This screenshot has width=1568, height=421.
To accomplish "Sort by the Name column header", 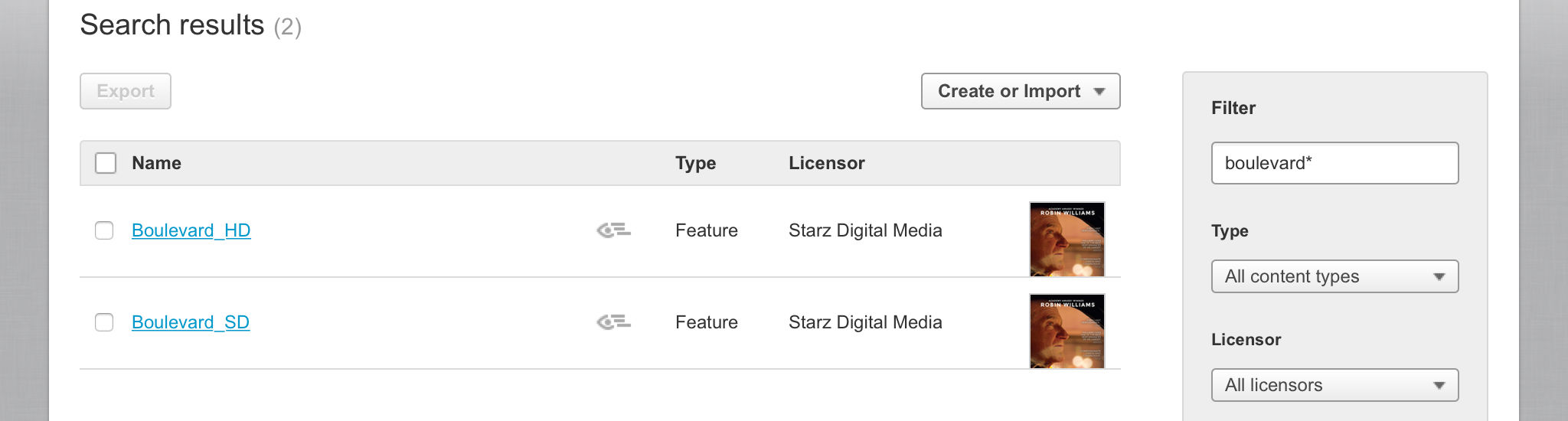I will tap(156, 163).
